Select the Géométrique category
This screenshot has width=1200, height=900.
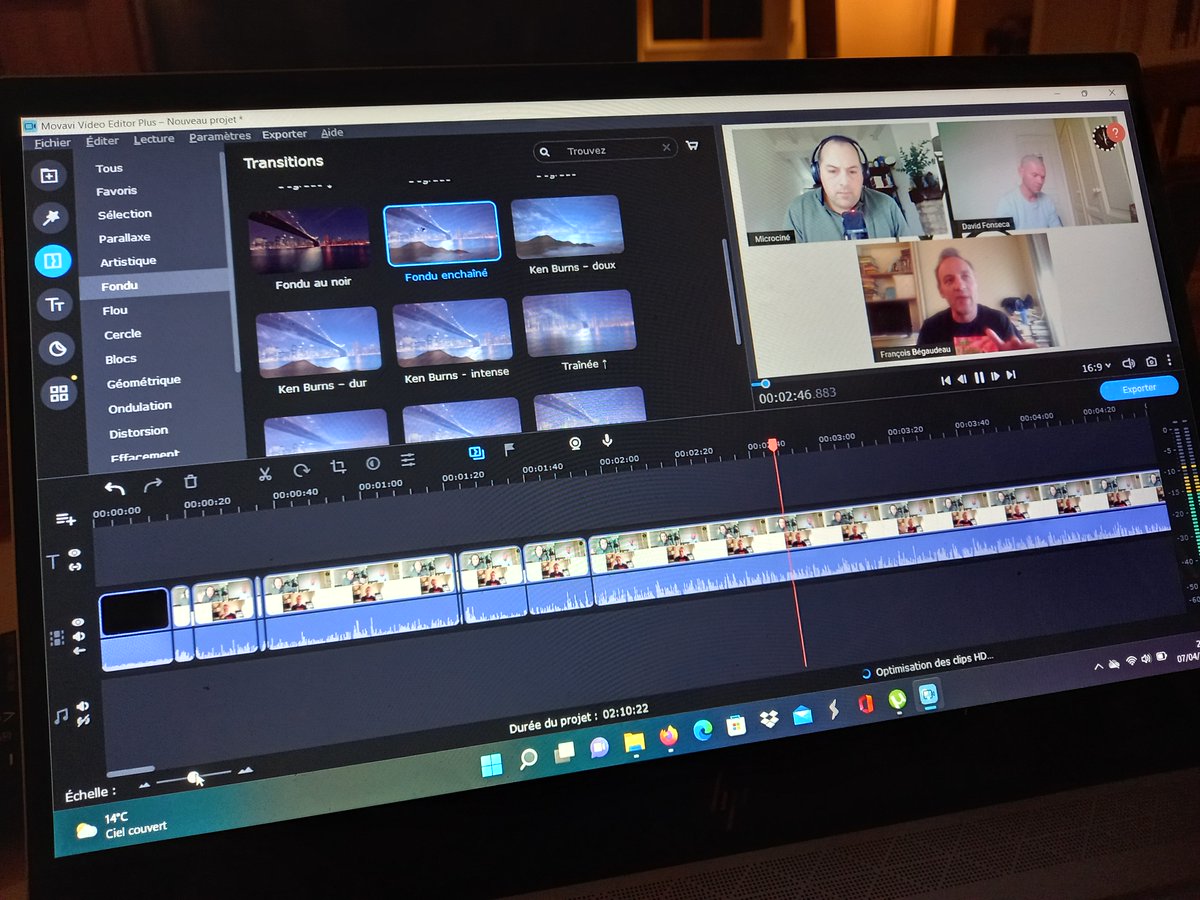pos(143,382)
